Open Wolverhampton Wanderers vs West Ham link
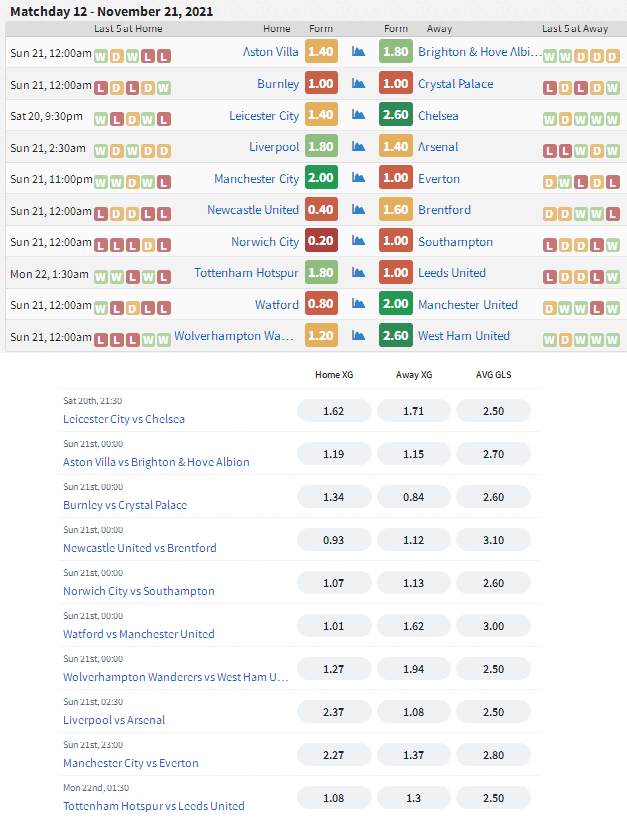 (x=176, y=677)
